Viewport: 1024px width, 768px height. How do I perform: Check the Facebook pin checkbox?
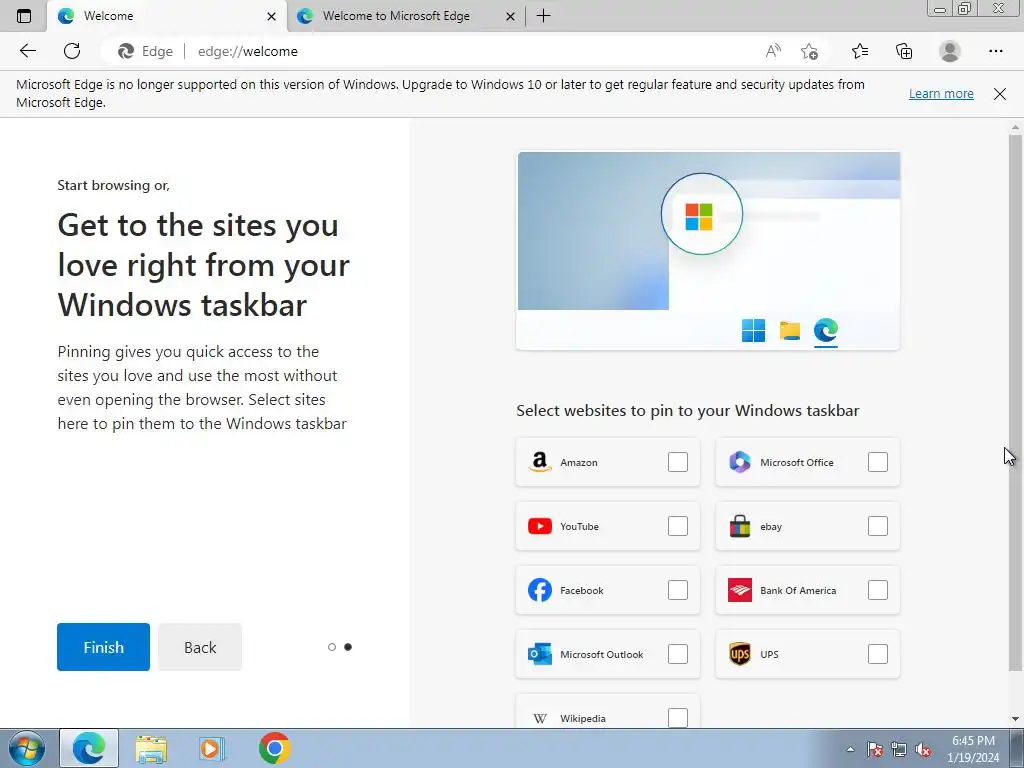click(678, 590)
